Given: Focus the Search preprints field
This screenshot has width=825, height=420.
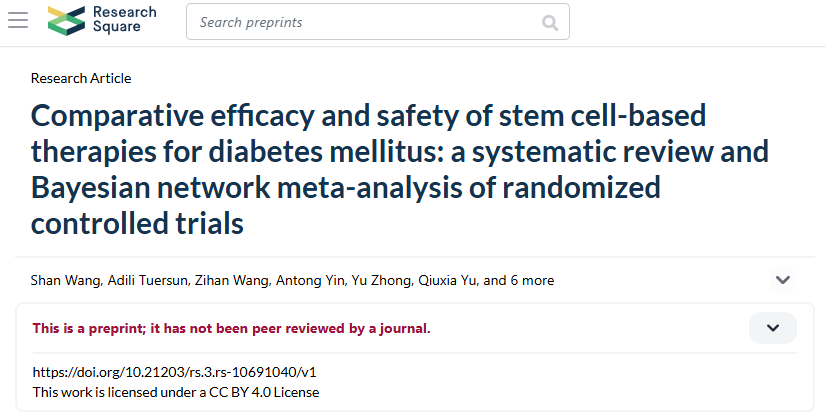Looking at the screenshot, I should click(378, 22).
